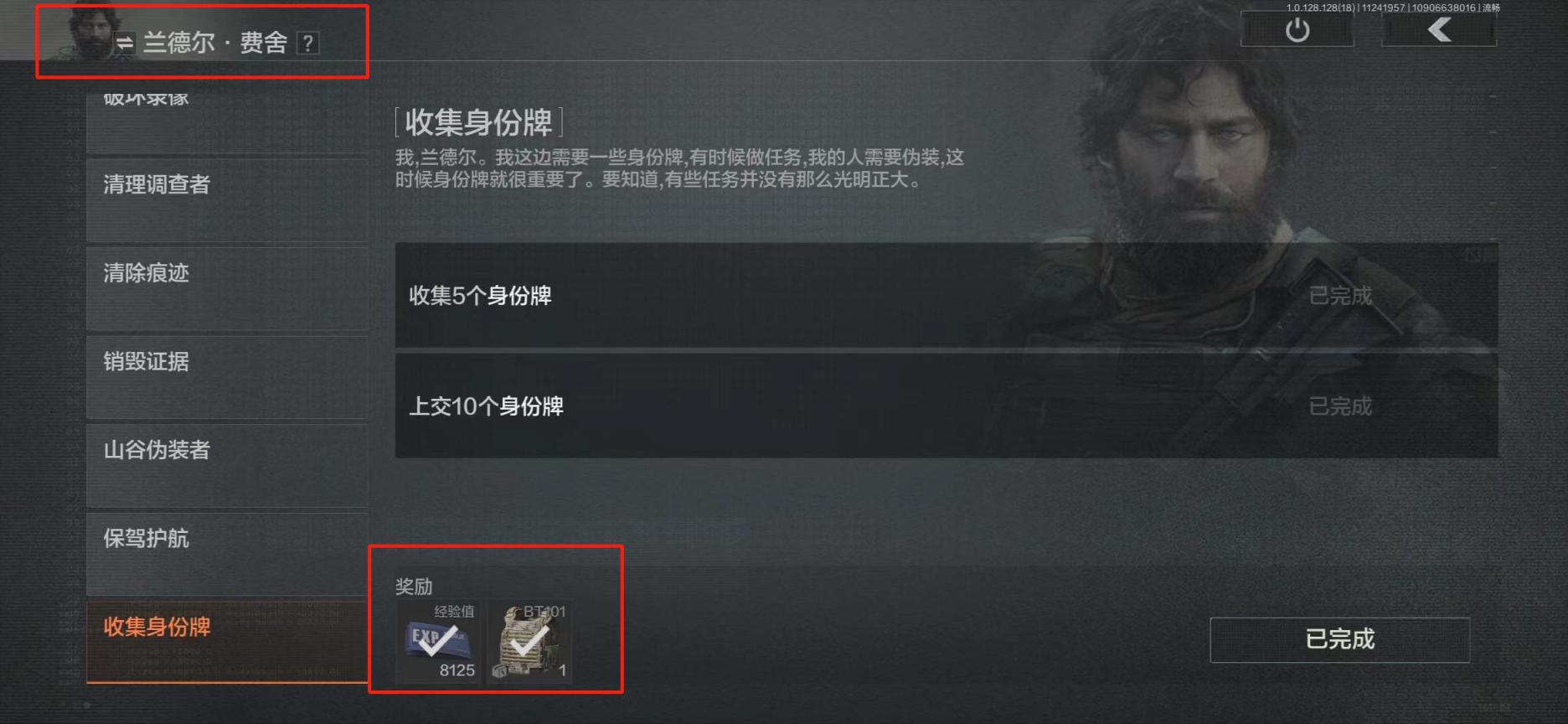Click the BT101 vest reward icon

pos(529,641)
